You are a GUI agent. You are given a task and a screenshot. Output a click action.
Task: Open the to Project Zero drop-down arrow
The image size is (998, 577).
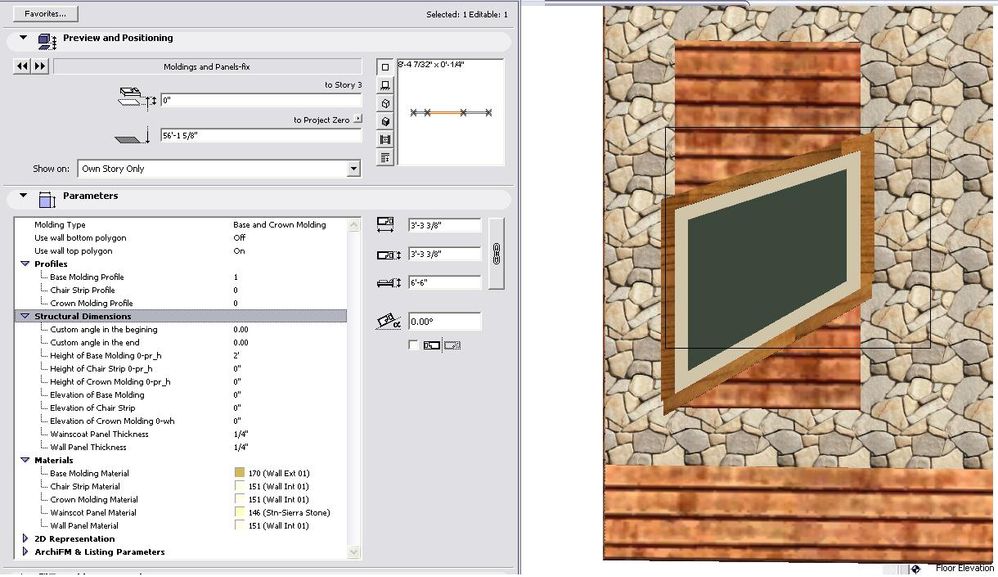358,118
